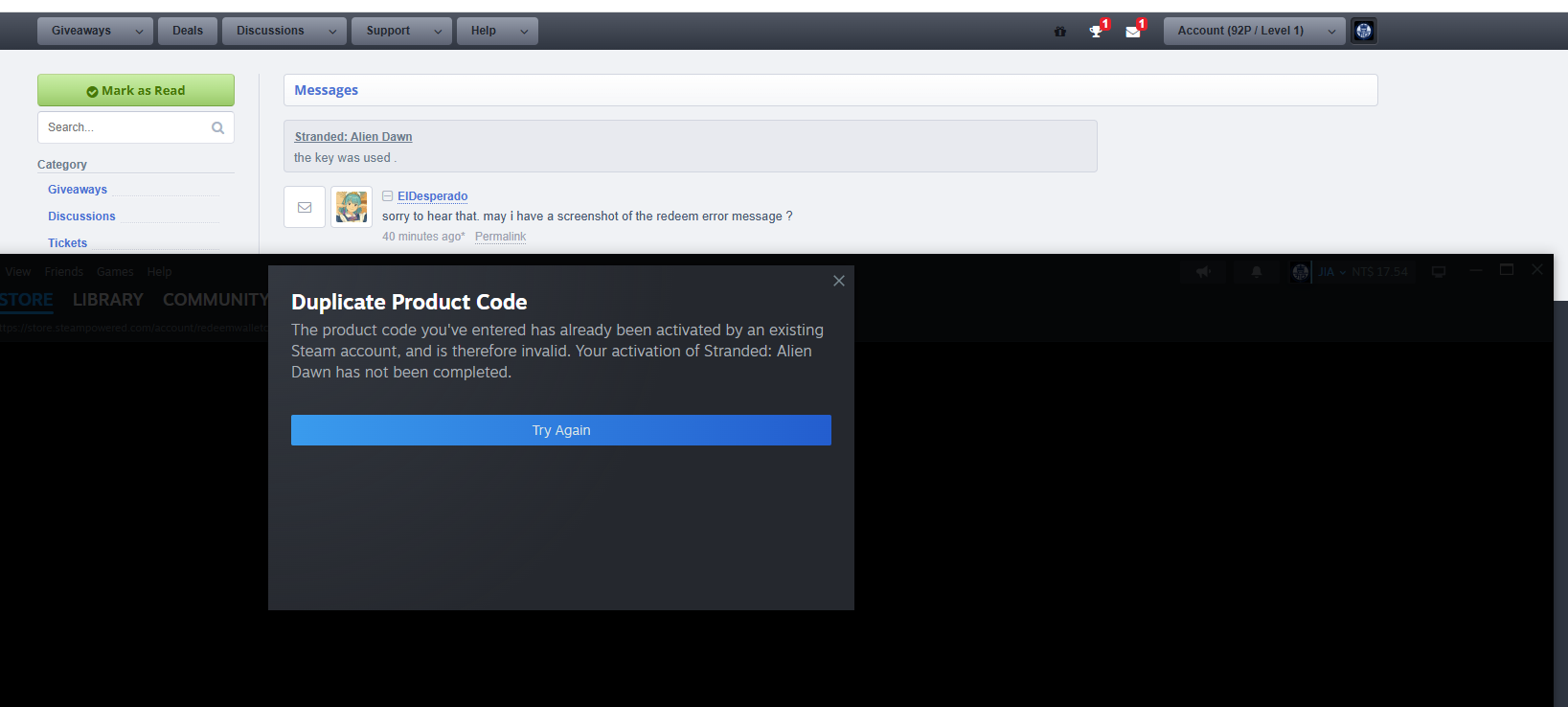Viewport: 1568px width, 707px height.
Task: Open ElDesperado's profile link
Action: (x=433, y=196)
